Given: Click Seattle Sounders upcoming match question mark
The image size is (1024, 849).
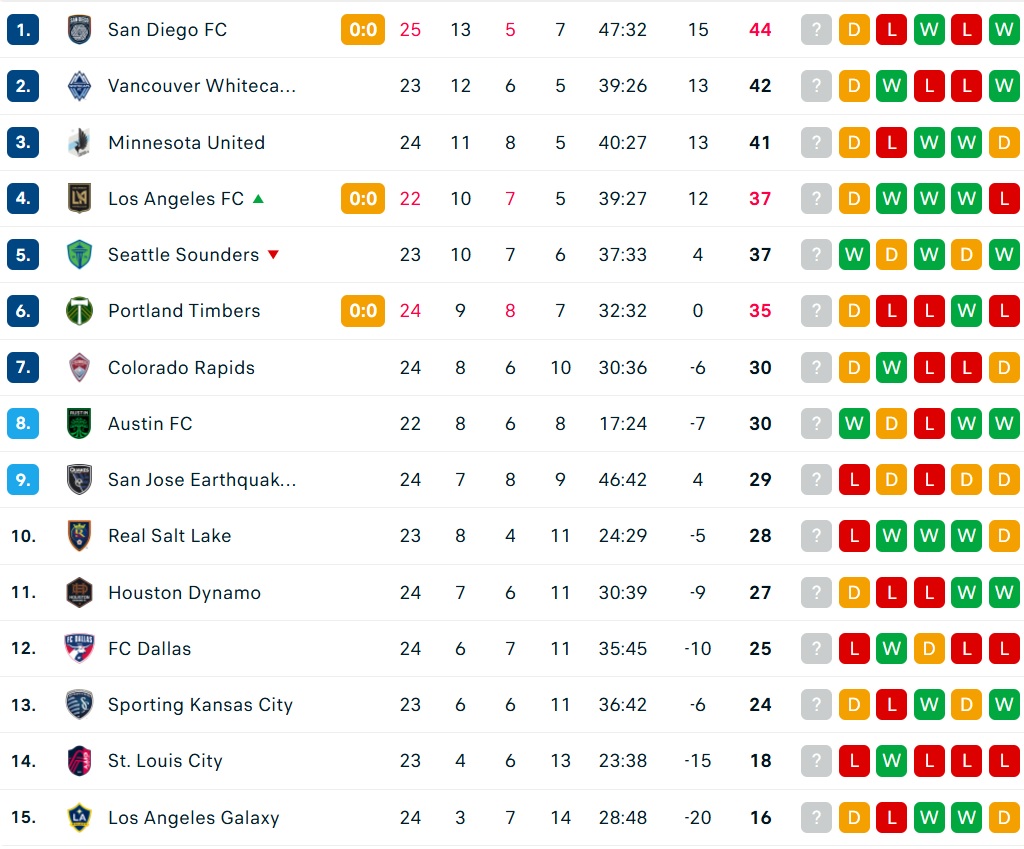Looking at the screenshot, I should tap(816, 255).
